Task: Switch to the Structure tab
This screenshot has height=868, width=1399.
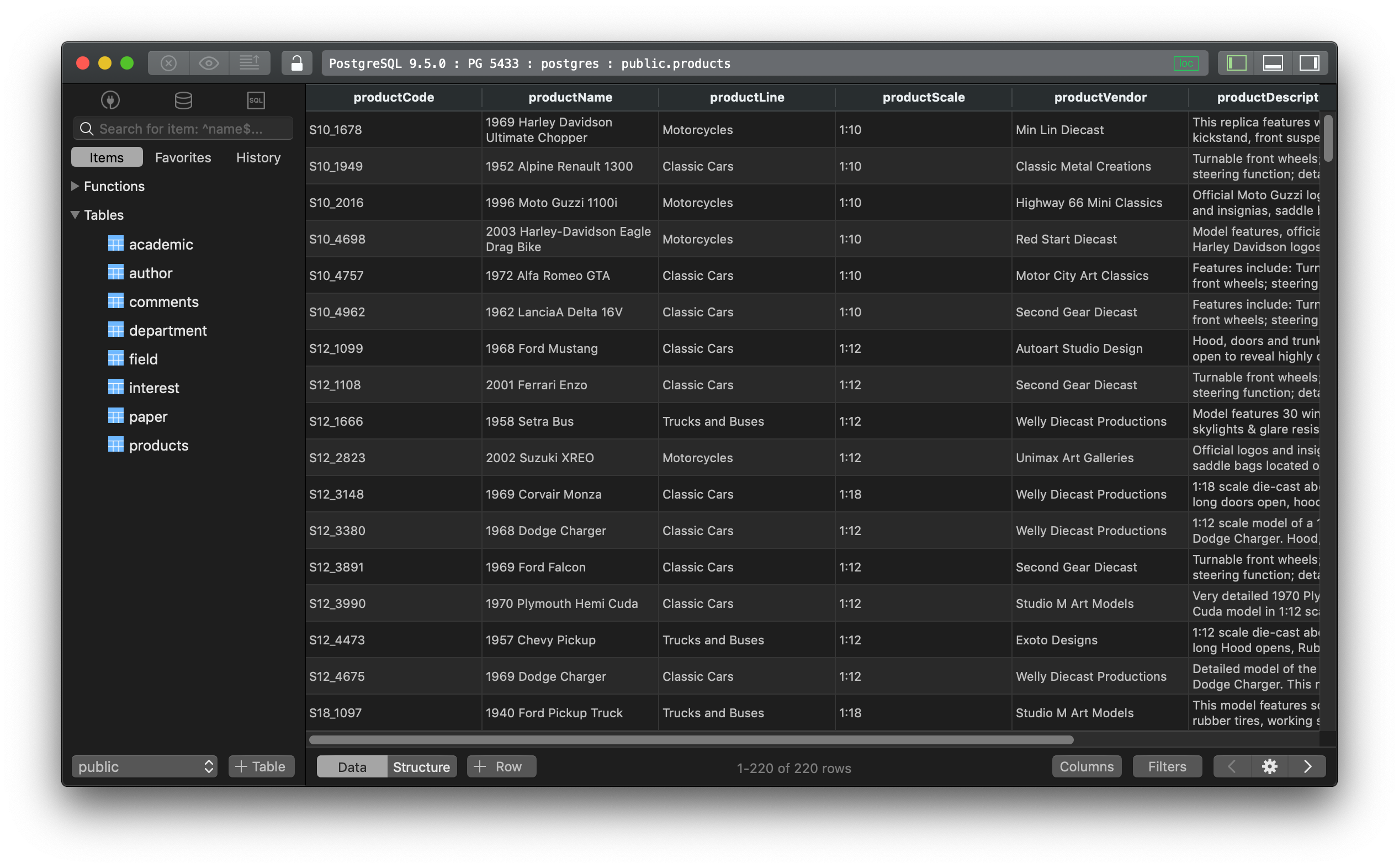Action: (421, 766)
